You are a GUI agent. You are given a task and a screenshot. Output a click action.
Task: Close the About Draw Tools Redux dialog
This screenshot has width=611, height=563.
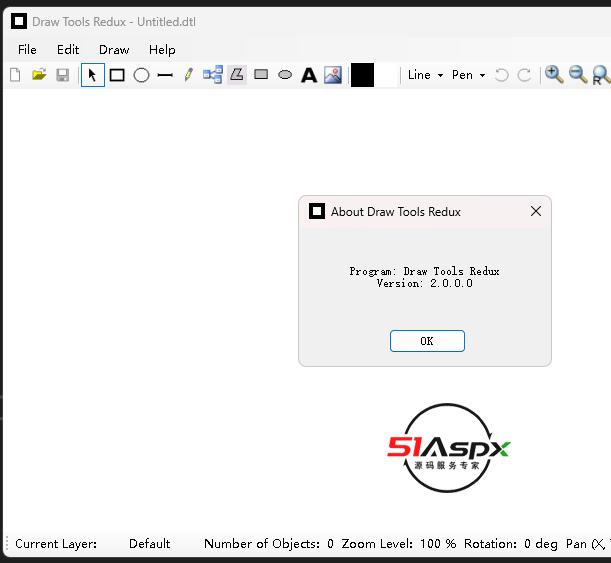click(x=536, y=211)
